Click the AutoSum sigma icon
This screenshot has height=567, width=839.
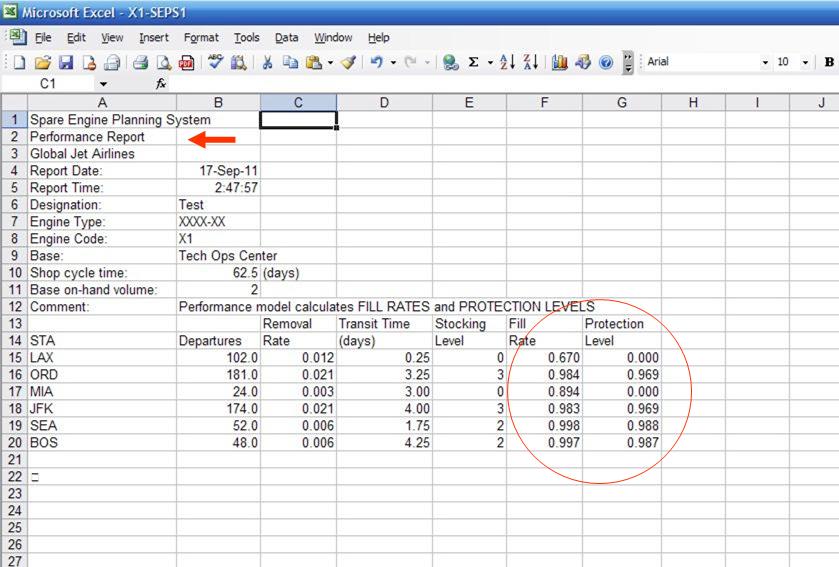click(473, 62)
